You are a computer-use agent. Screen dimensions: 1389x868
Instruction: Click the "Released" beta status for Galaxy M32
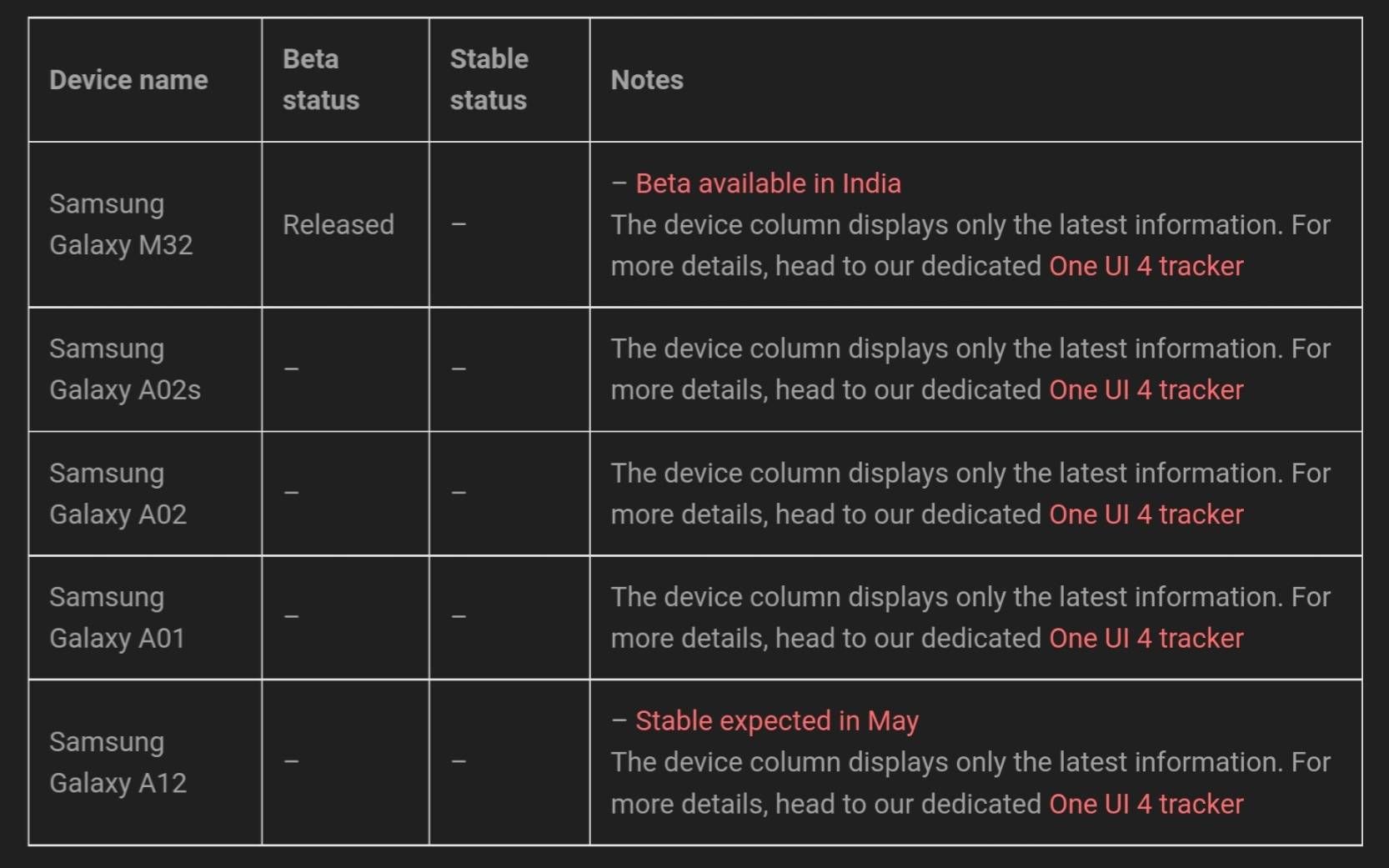click(x=338, y=224)
